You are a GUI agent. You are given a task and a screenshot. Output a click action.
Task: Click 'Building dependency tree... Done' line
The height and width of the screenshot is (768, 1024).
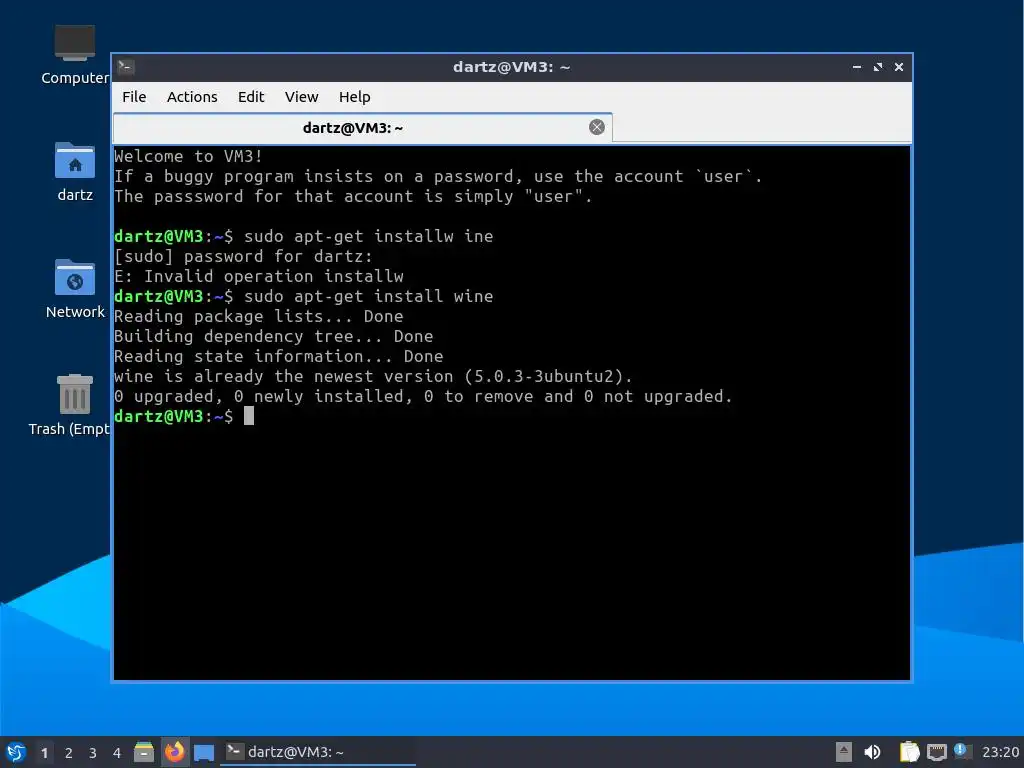click(x=273, y=336)
